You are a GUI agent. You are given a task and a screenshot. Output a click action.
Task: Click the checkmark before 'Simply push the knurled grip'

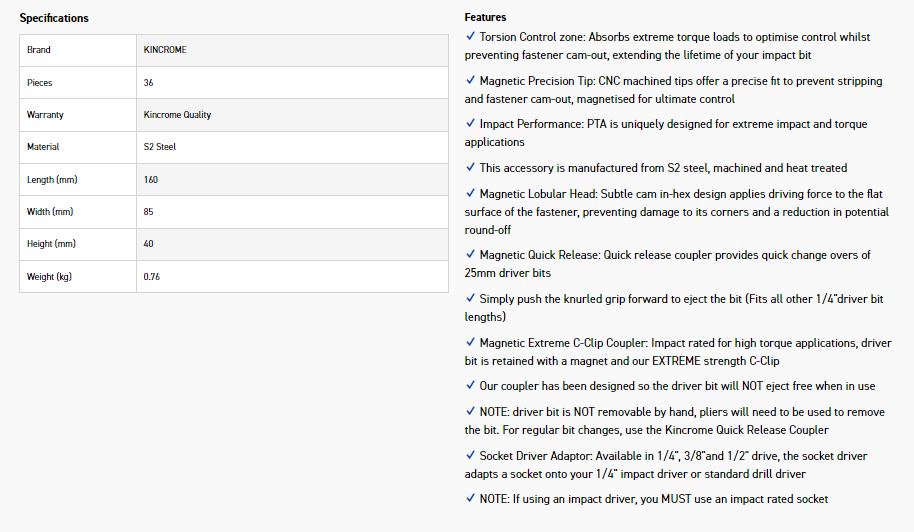point(470,299)
